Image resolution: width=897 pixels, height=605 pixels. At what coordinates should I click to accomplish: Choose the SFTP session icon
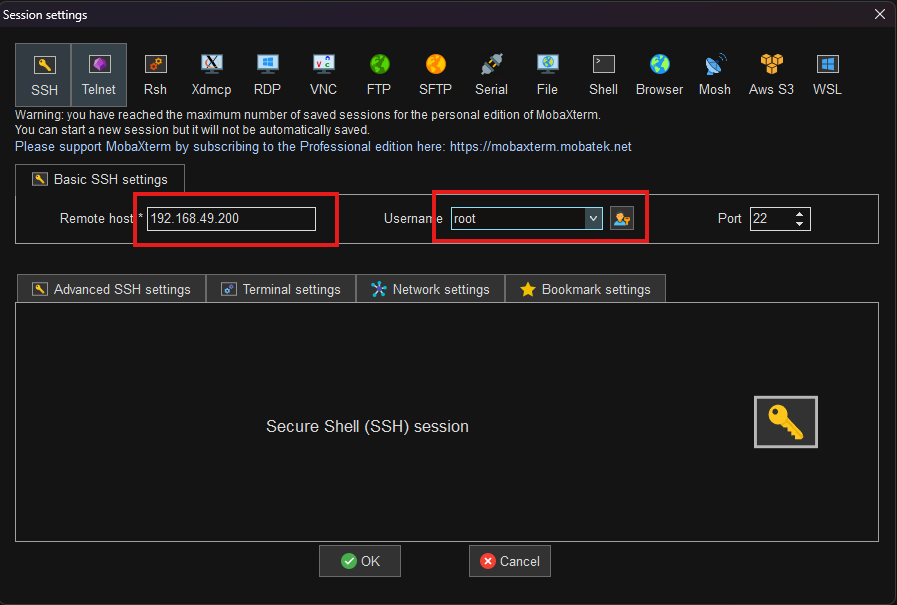pos(435,75)
